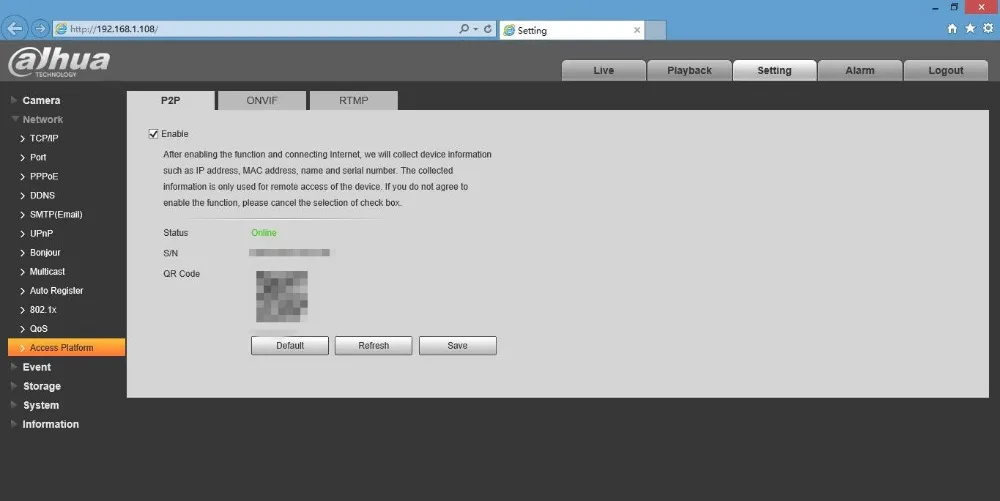The image size is (1000, 501).
Task: Click the browser home icon
Action: tap(952, 29)
